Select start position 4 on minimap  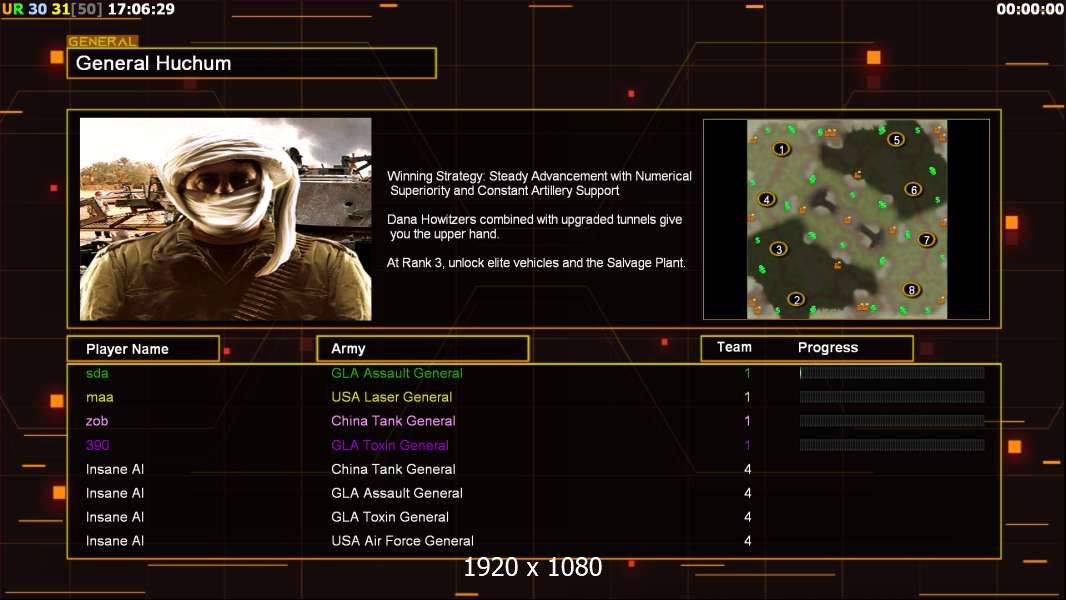(x=767, y=199)
